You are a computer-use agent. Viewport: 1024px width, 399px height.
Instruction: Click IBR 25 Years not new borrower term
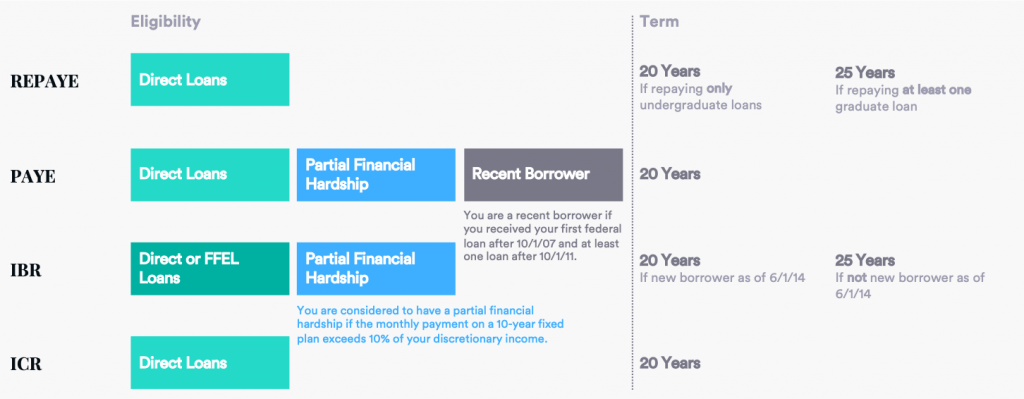pyautogui.click(x=910, y=276)
